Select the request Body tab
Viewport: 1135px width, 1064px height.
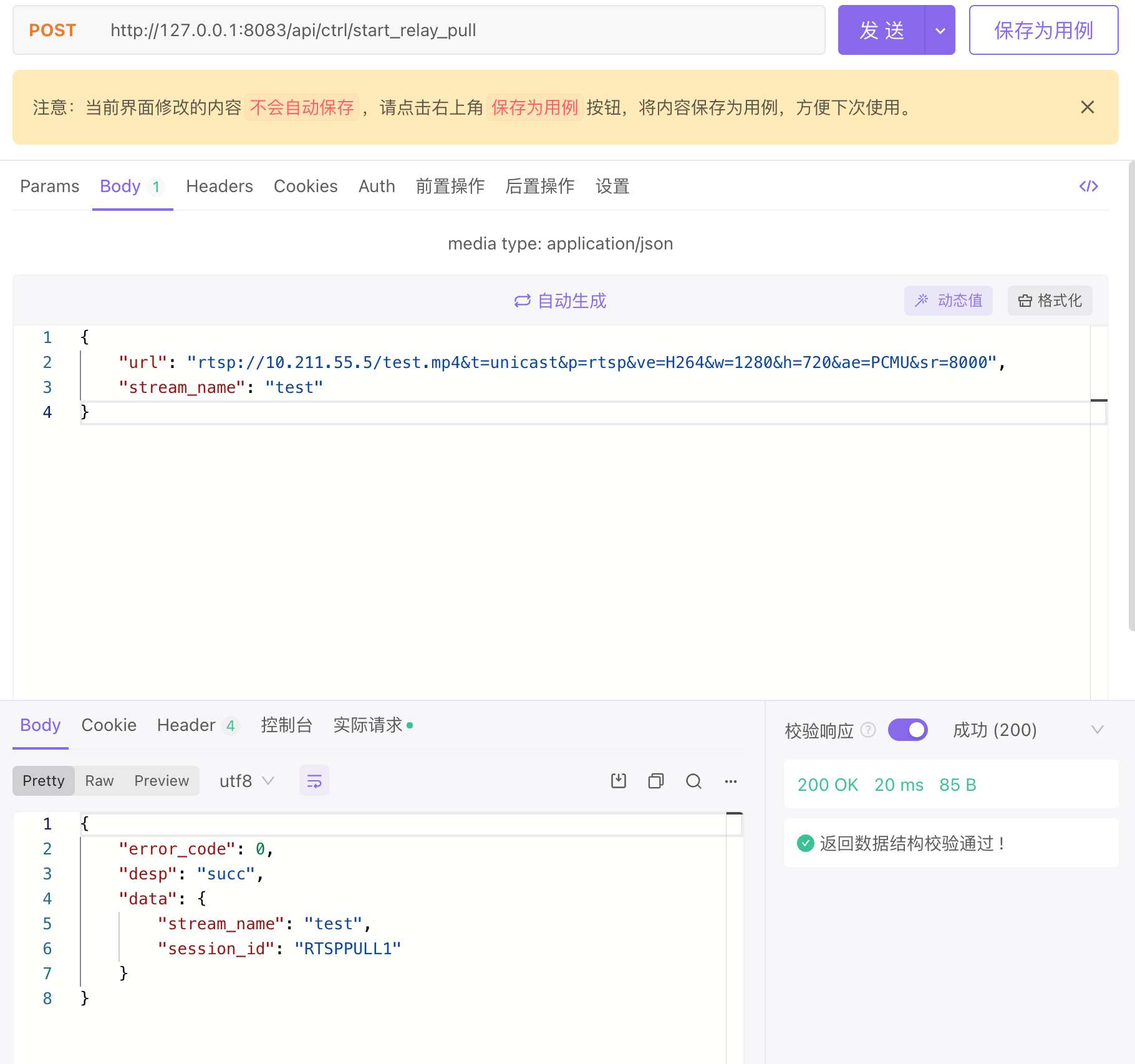[x=132, y=186]
